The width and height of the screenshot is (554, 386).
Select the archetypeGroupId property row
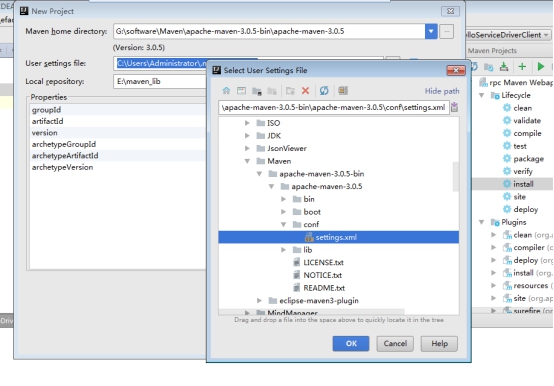[118, 144]
